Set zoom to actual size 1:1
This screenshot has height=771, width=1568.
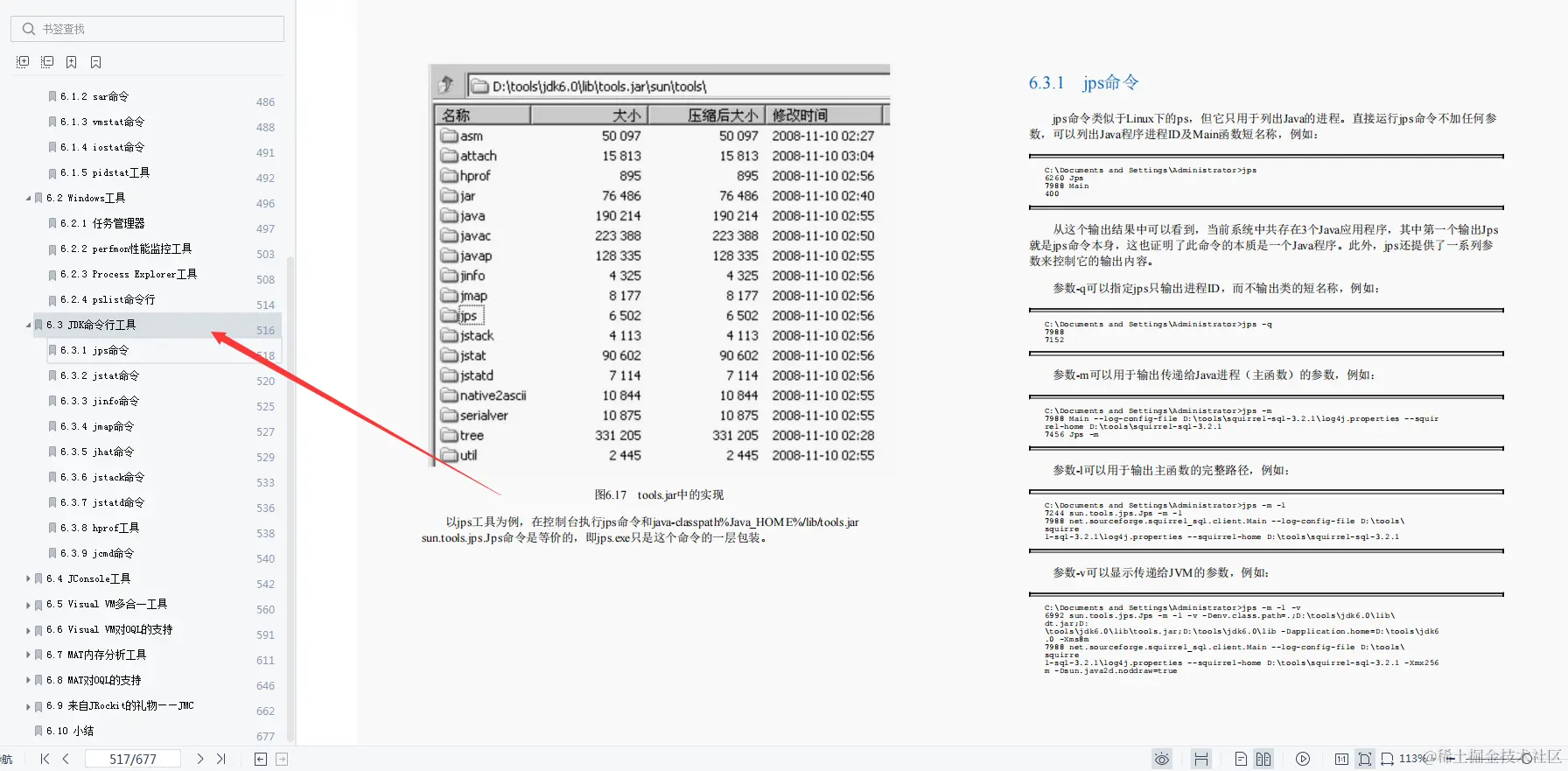click(x=1341, y=759)
